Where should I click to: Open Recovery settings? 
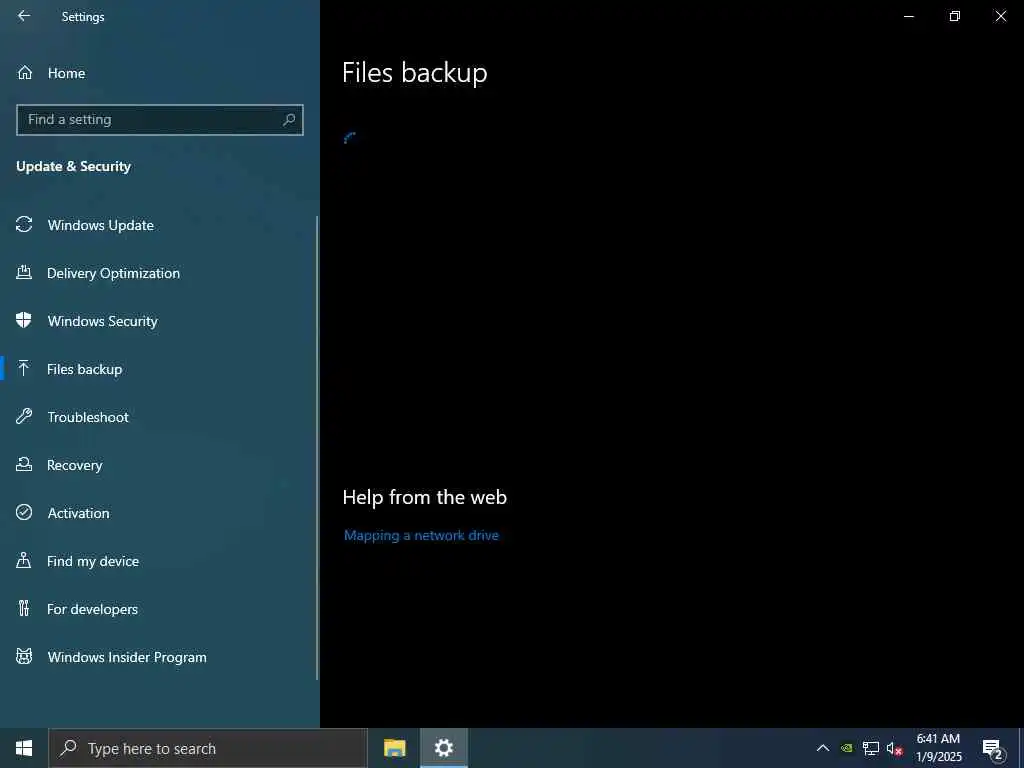tap(159, 465)
